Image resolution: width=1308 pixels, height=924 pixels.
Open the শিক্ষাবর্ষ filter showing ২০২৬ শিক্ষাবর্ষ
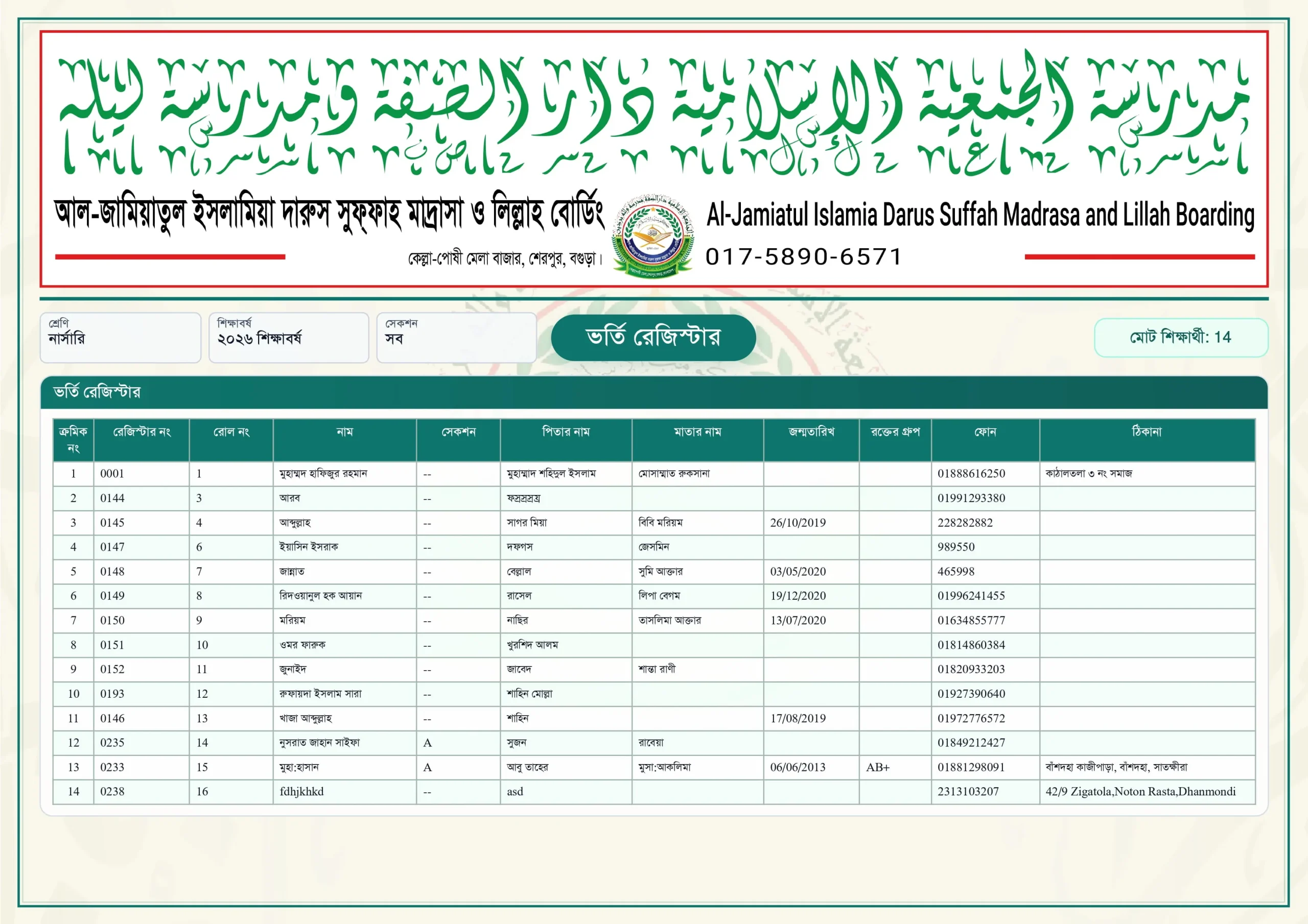click(x=289, y=337)
